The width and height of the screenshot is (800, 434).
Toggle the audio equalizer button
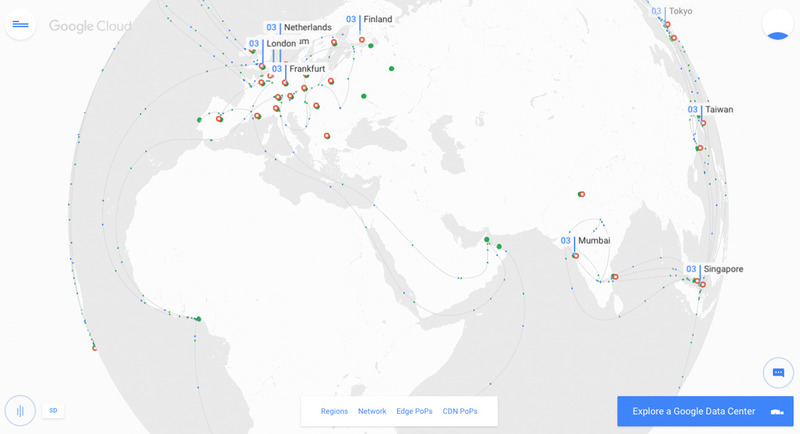pos(20,411)
